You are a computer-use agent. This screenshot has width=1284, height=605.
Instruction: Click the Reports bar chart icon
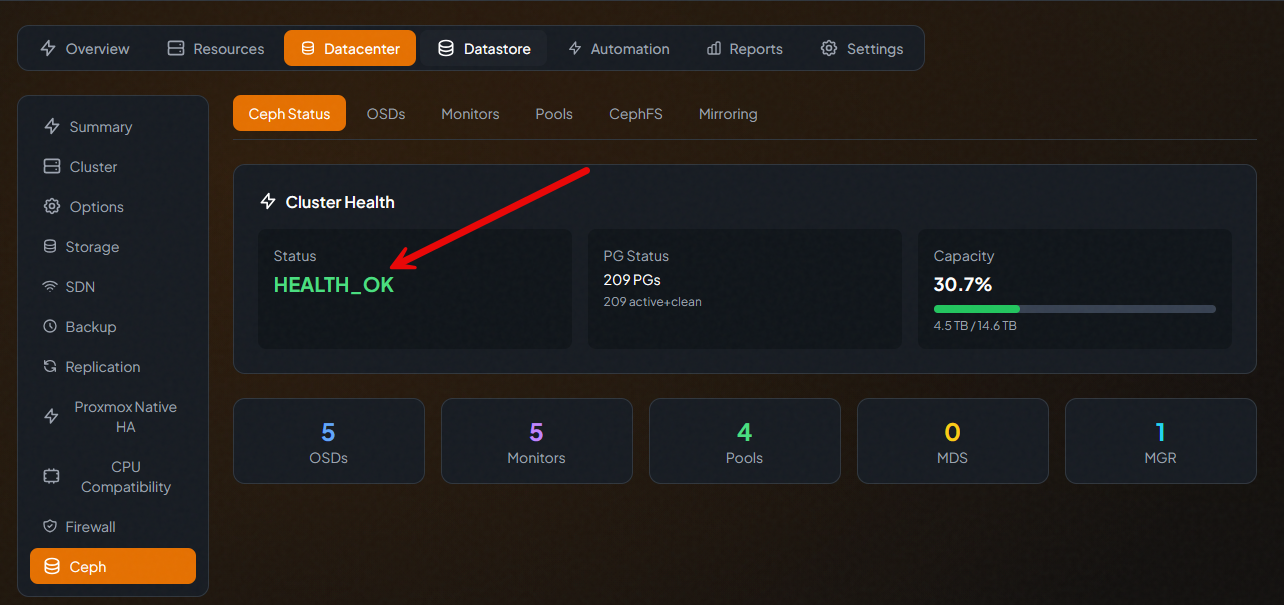[714, 48]
